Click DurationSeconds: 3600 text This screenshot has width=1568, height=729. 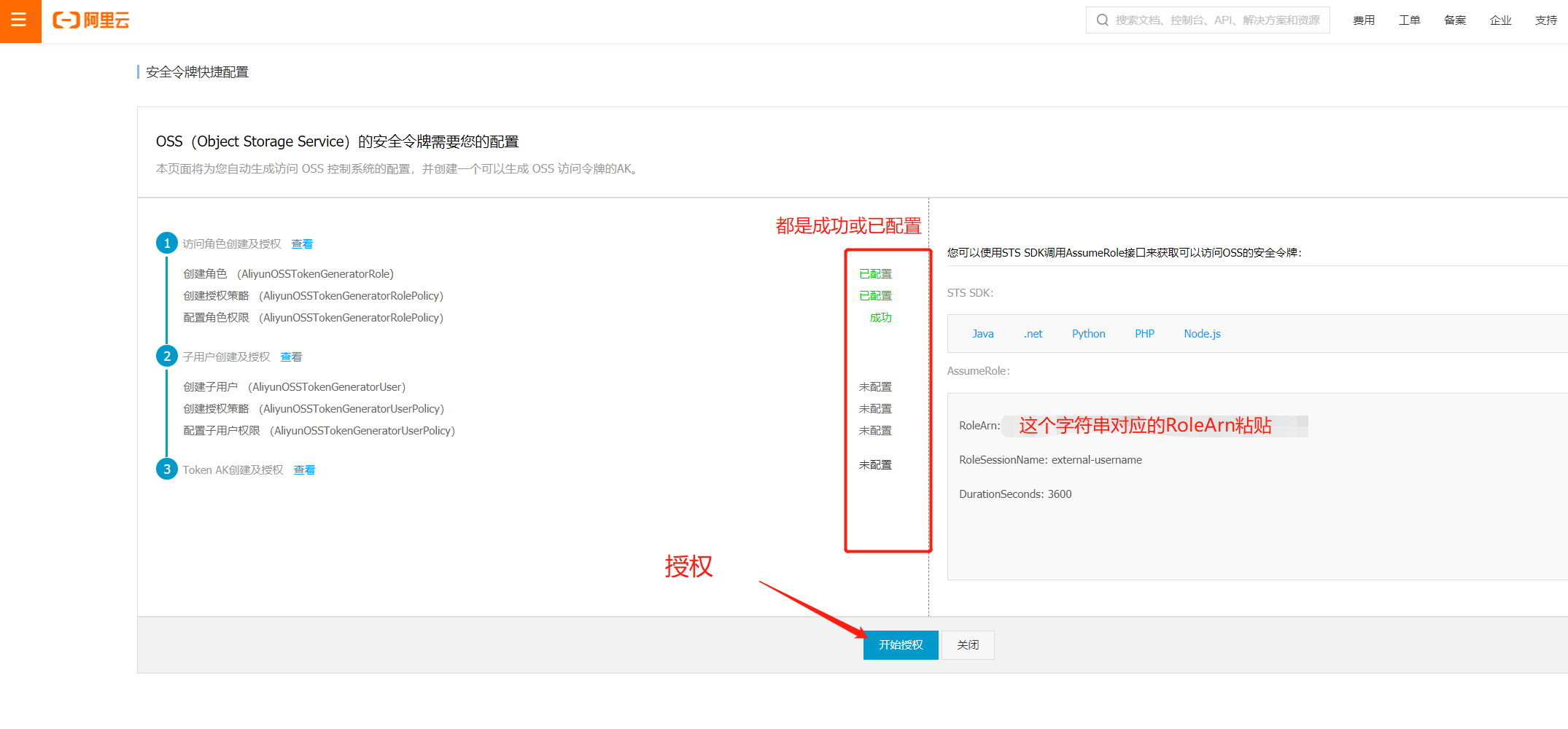(x=1015, y=494)
